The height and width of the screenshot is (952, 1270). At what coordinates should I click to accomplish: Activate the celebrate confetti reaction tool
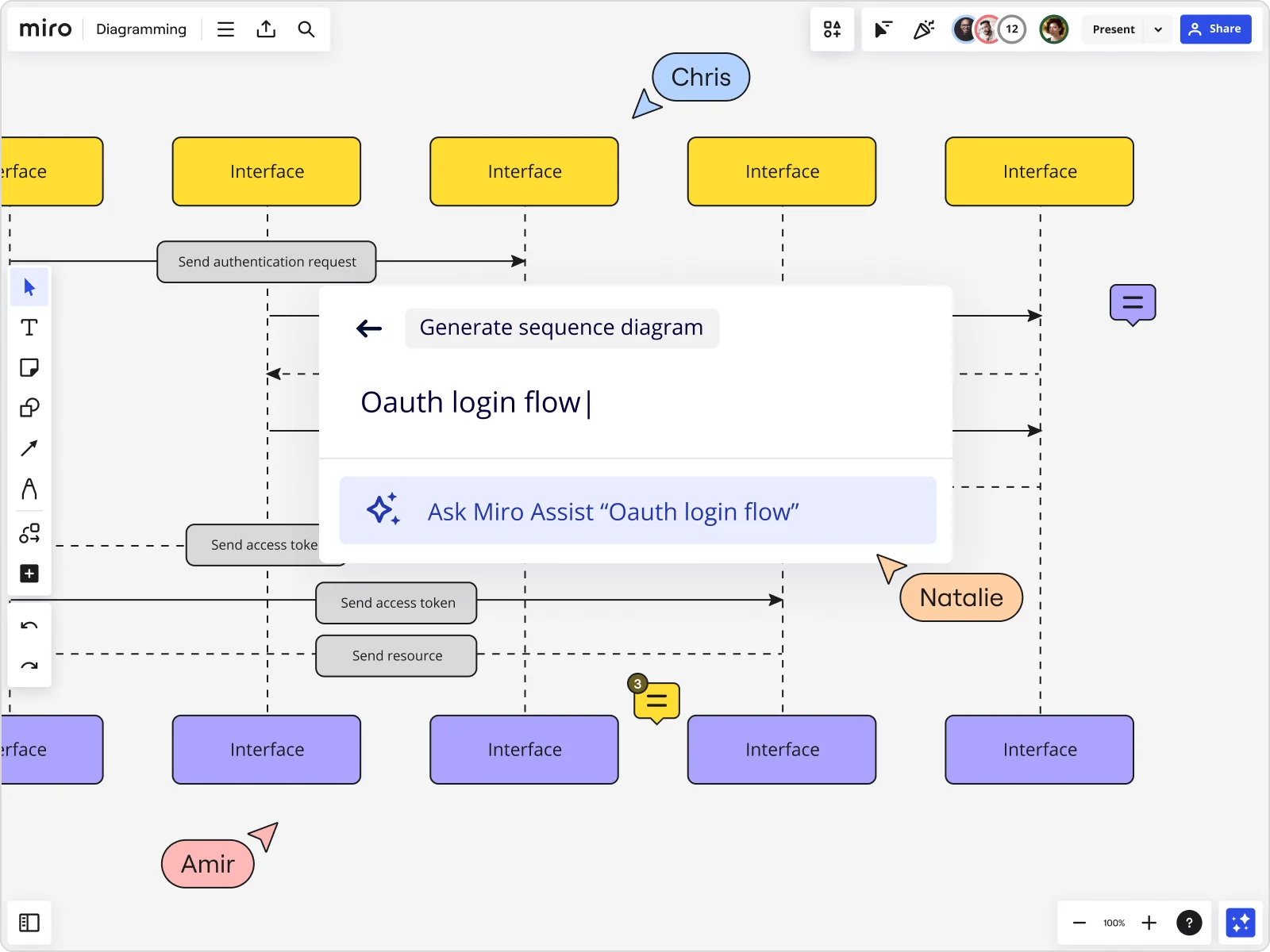point(923,29)
